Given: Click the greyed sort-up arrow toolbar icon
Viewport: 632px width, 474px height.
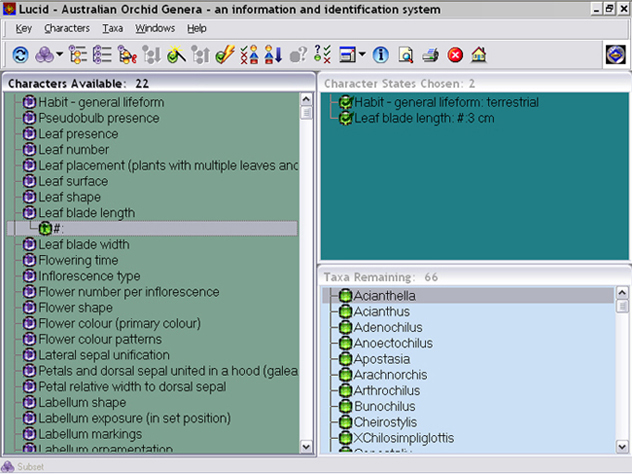Looking at the screenshot, I should [x=200, y=54].
